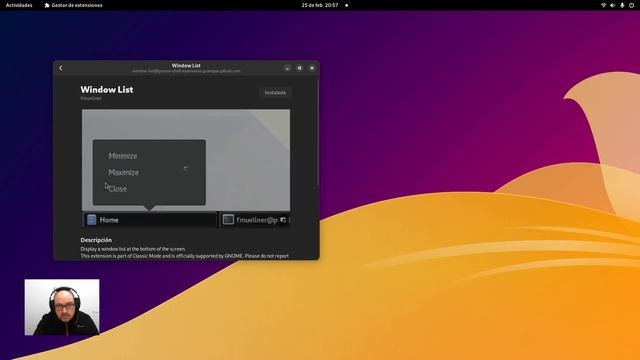Viewport: 640px width, 360px height.
Task: Click the webcam overlay of the presenter
Action: (62, 307)
